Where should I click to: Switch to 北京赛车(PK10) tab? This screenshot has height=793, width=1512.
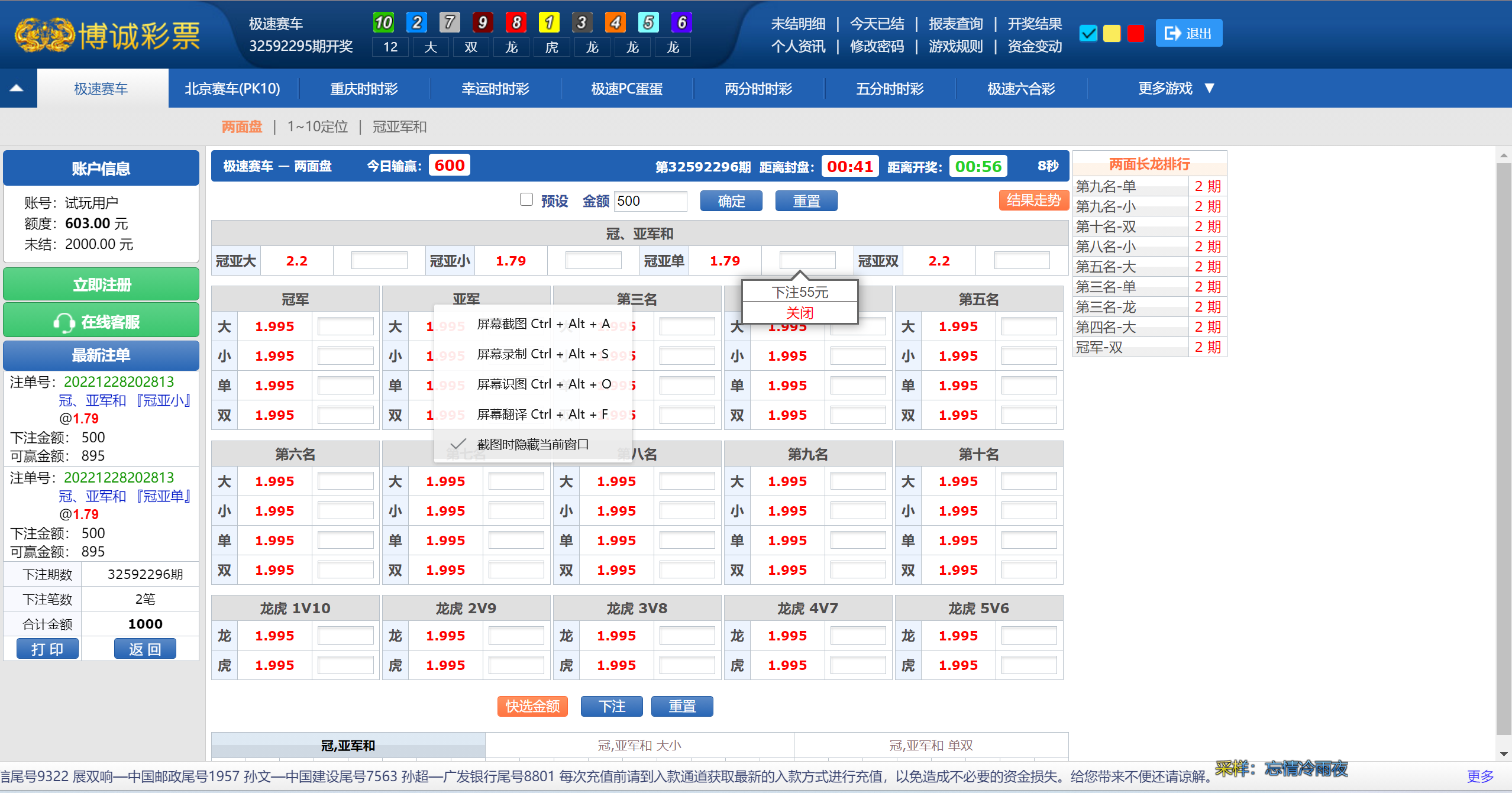(232, 89)
